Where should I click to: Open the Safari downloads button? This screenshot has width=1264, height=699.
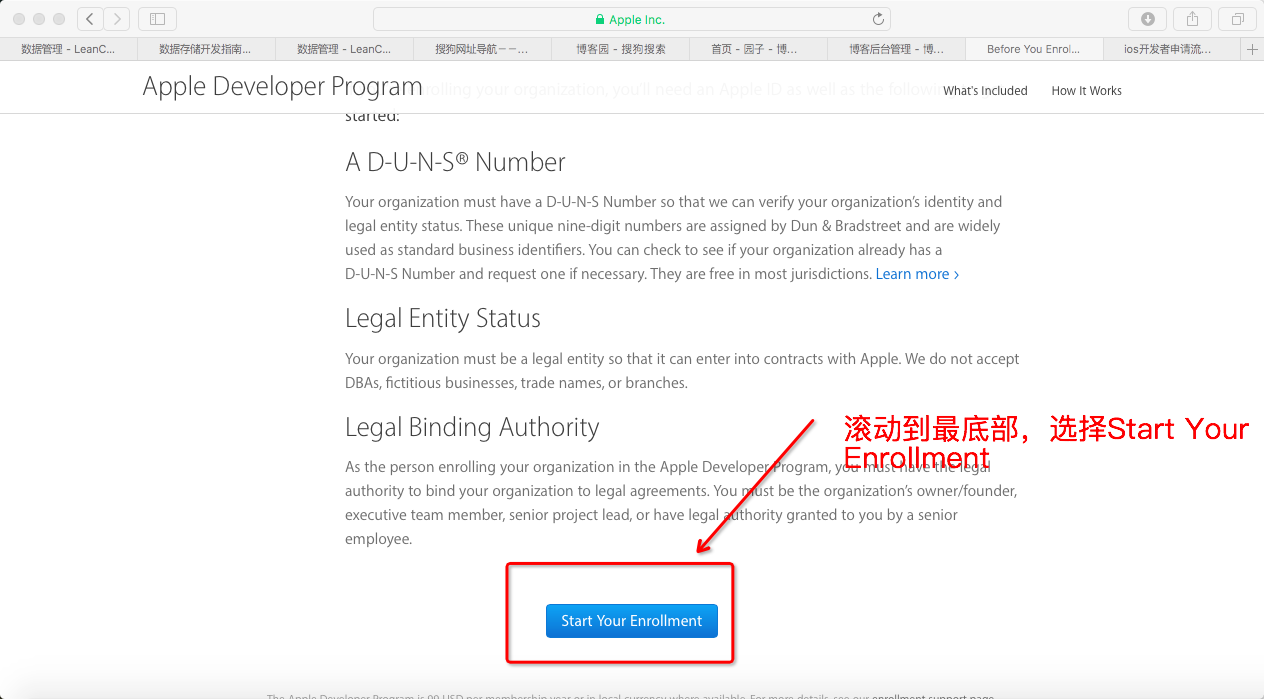1147,19
